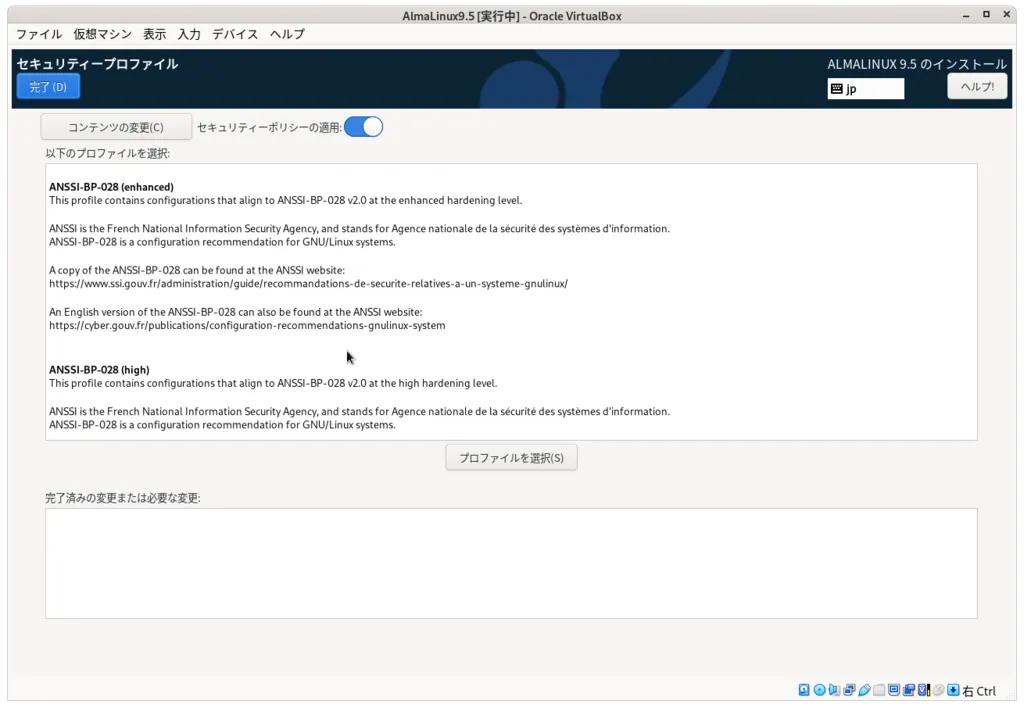Open the デバイス menu

click(235, 34)
